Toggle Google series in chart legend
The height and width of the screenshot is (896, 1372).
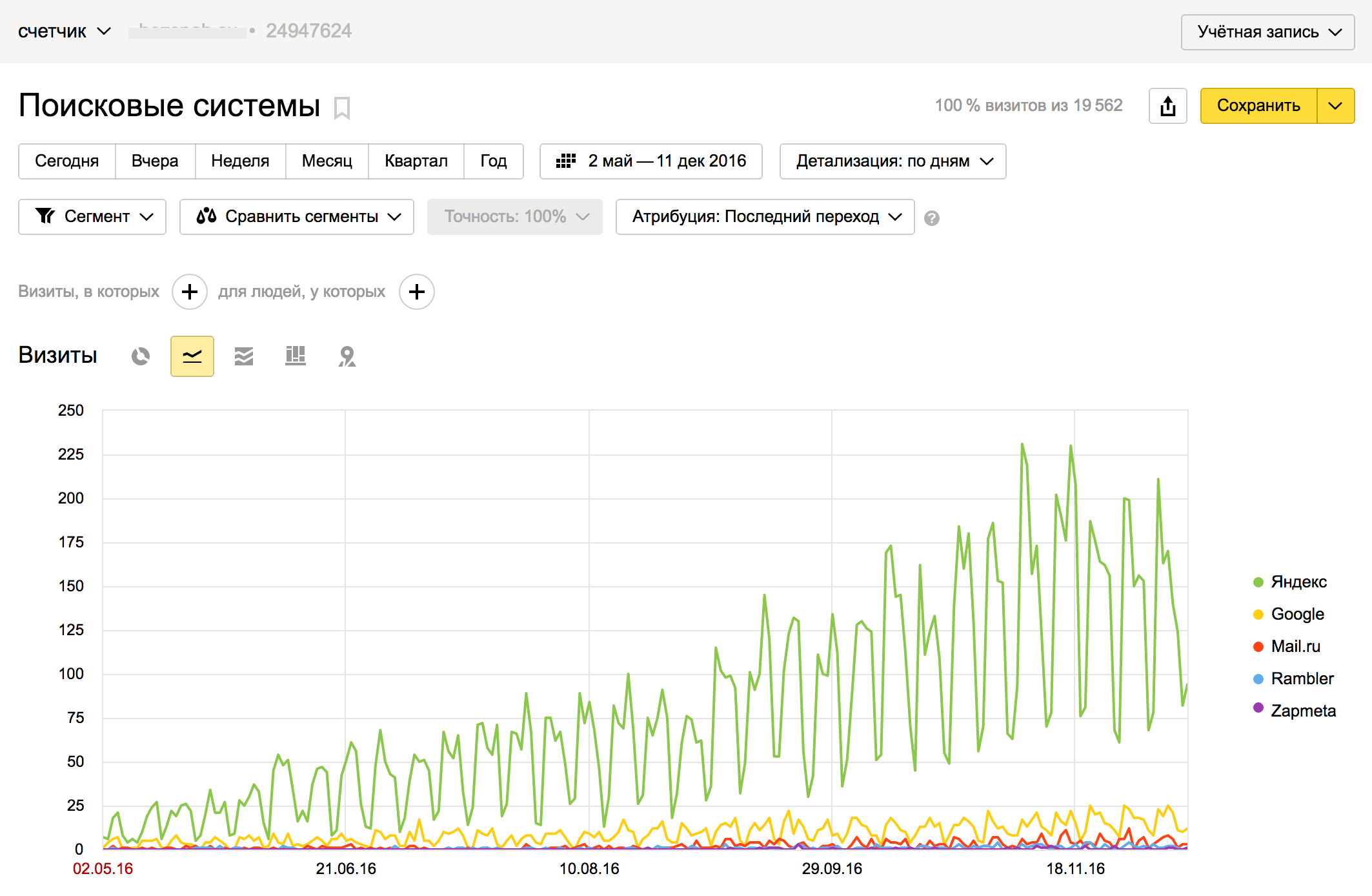[x=1296, y=614]
